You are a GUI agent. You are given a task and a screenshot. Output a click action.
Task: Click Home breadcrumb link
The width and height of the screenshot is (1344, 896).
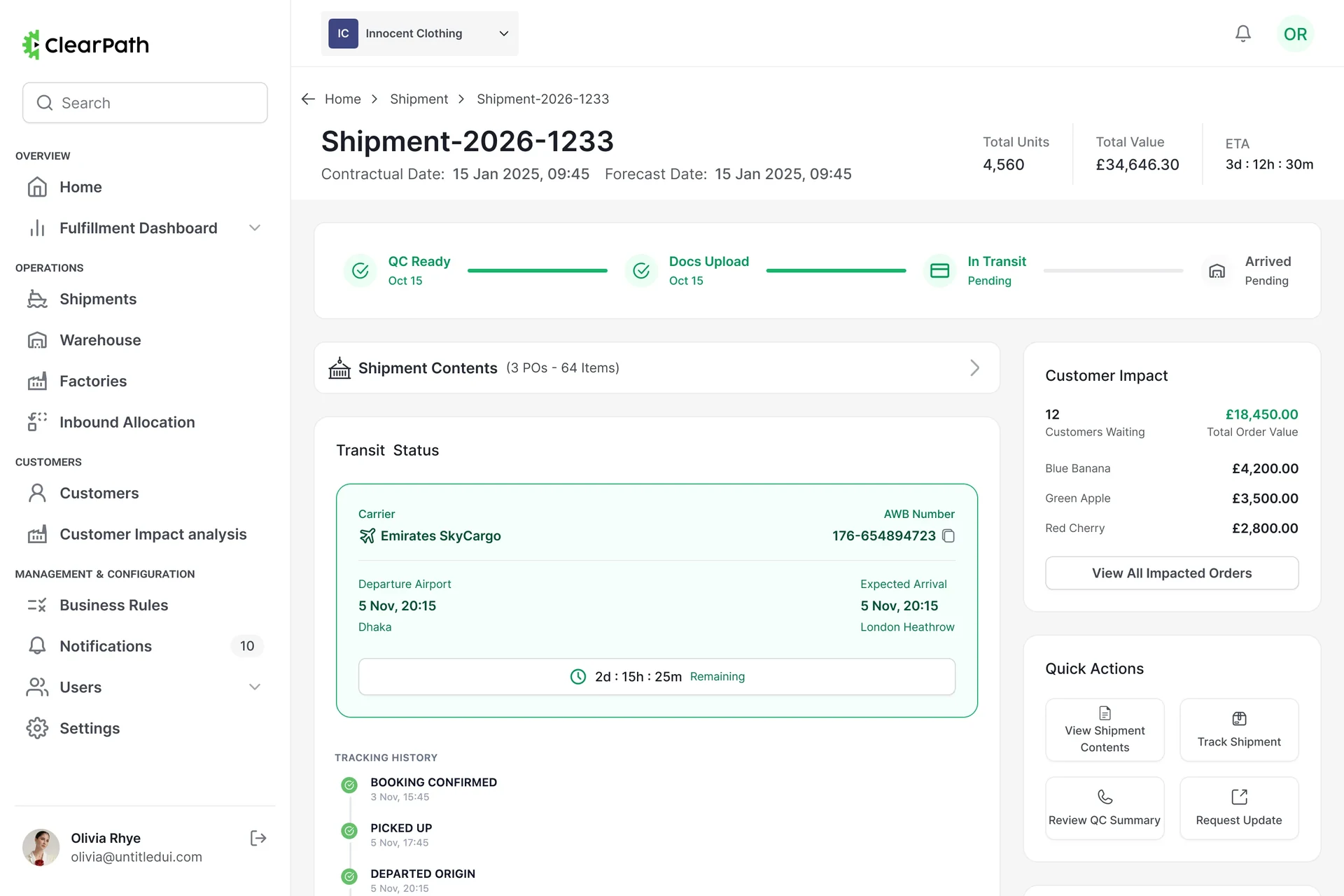pos(343,99)
